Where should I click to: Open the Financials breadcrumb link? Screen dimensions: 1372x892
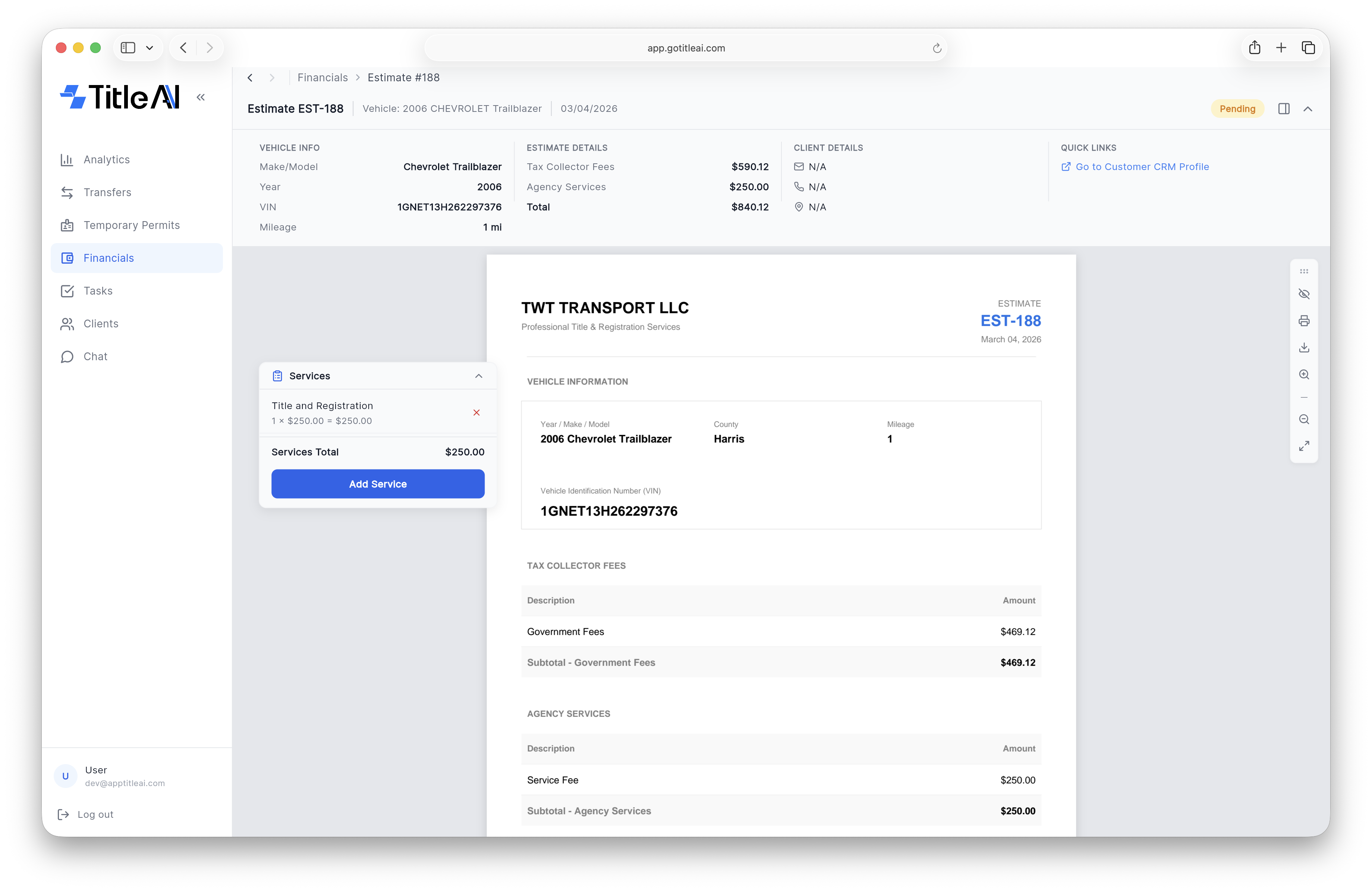322,77
